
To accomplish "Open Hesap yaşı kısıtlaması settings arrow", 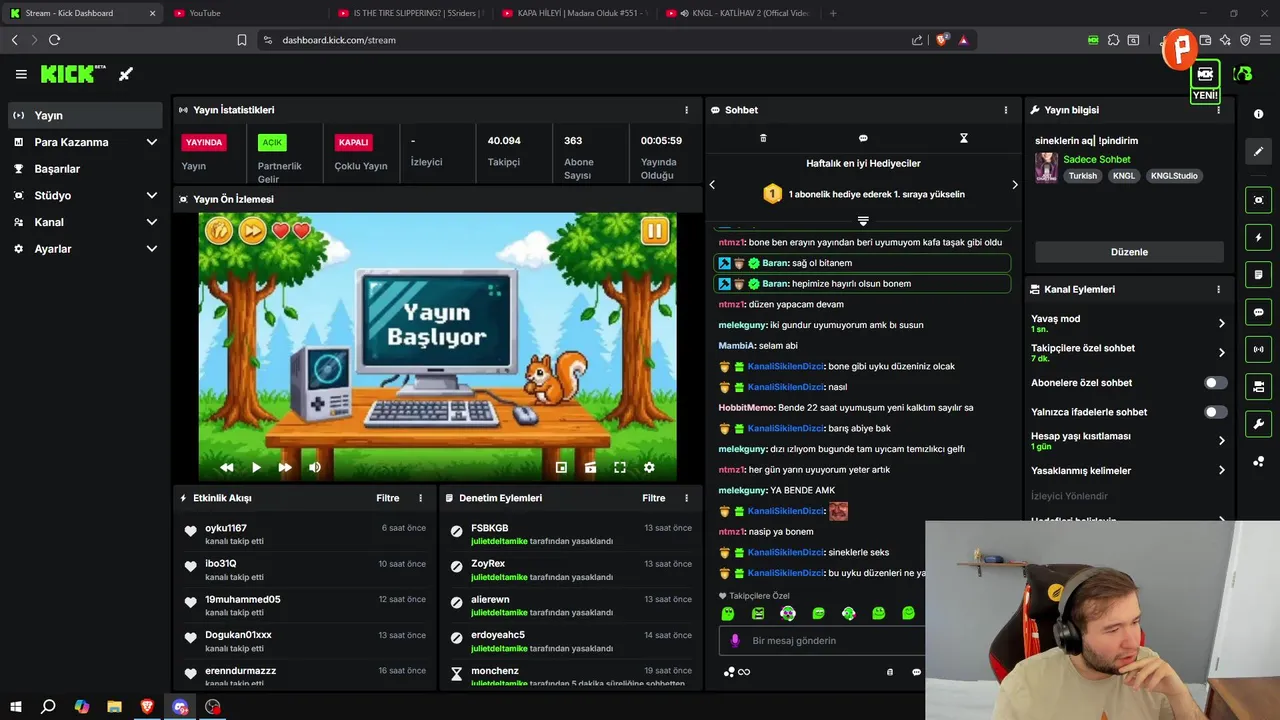I will (1221, 440).
